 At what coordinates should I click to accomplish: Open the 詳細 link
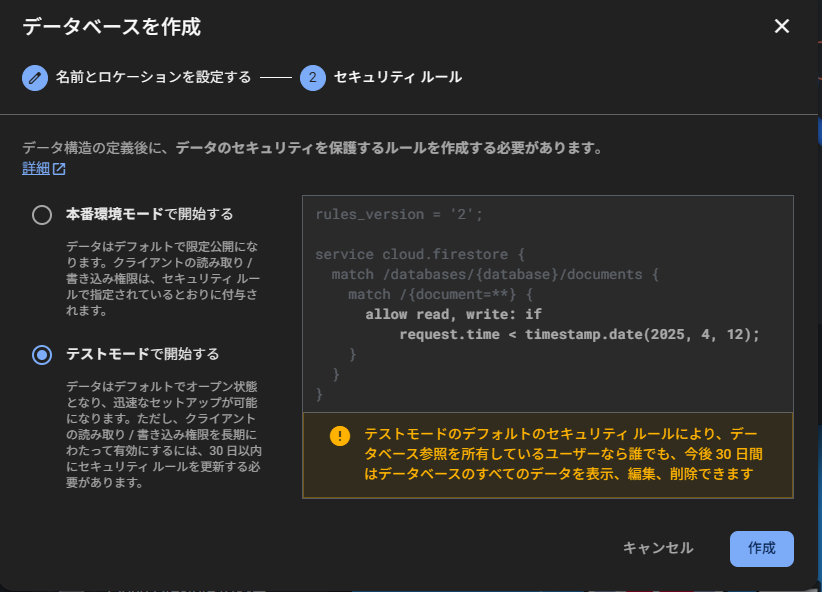36,168
